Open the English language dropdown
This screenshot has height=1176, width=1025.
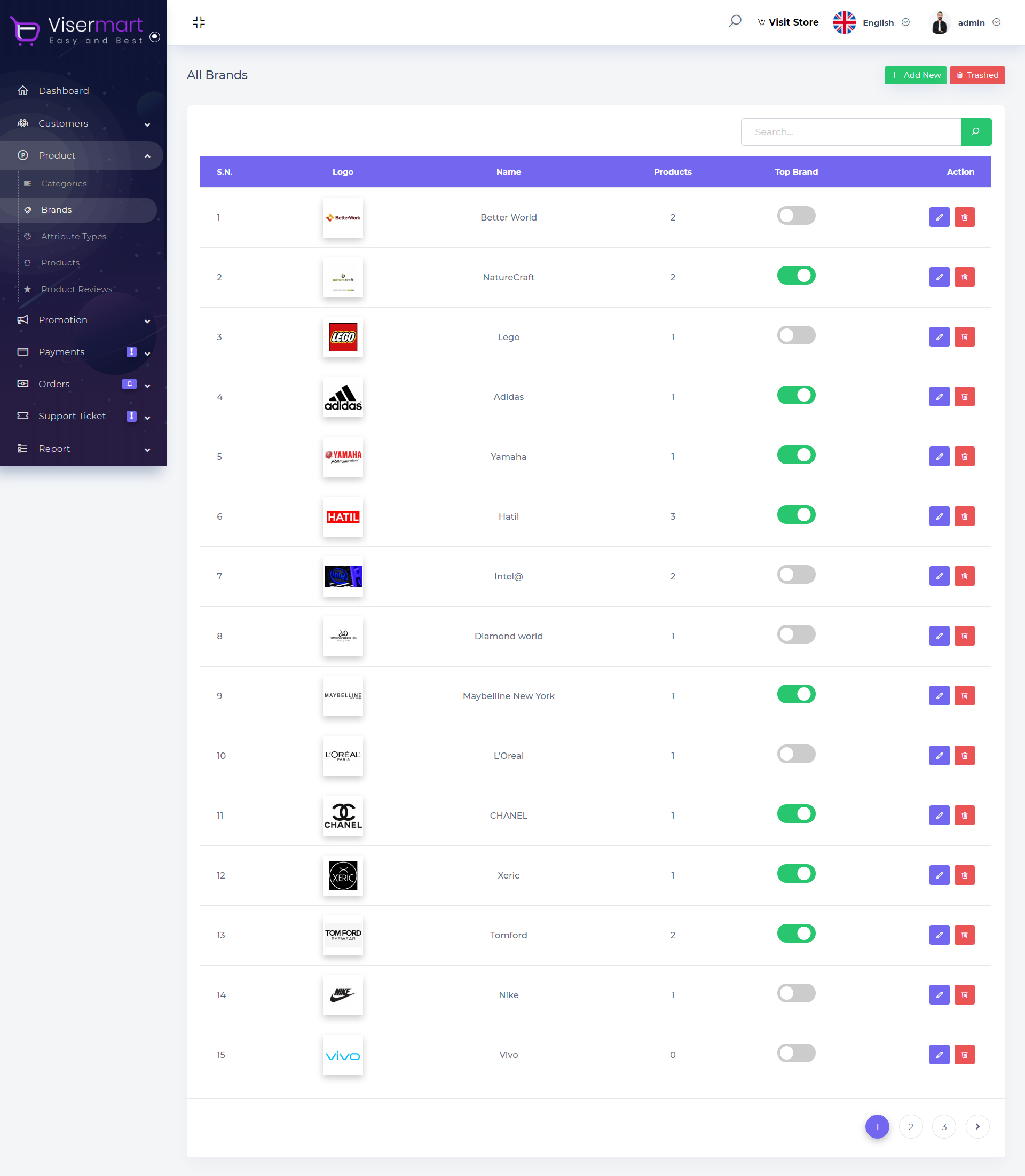click(878, 22)
